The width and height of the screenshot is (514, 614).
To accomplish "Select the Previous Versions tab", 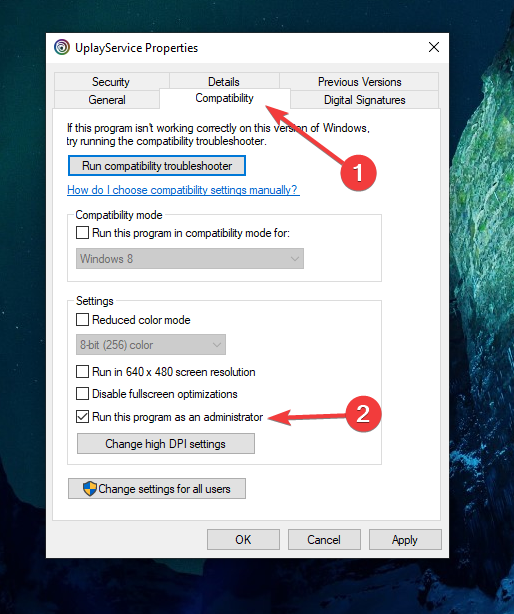I will [359, 81].
